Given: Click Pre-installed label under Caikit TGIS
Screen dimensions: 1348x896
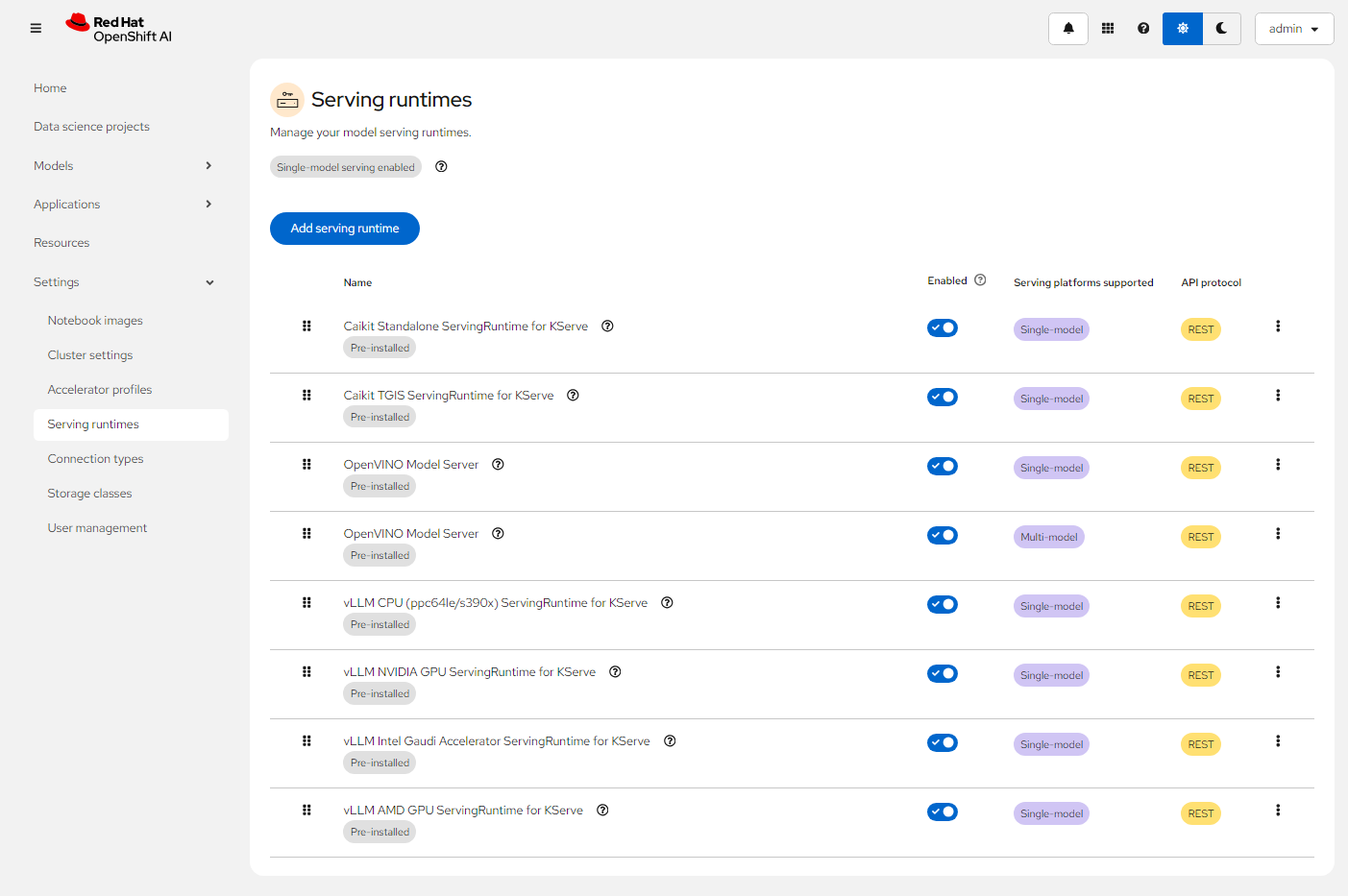Looking at the screenshot, I should (380, 417).
